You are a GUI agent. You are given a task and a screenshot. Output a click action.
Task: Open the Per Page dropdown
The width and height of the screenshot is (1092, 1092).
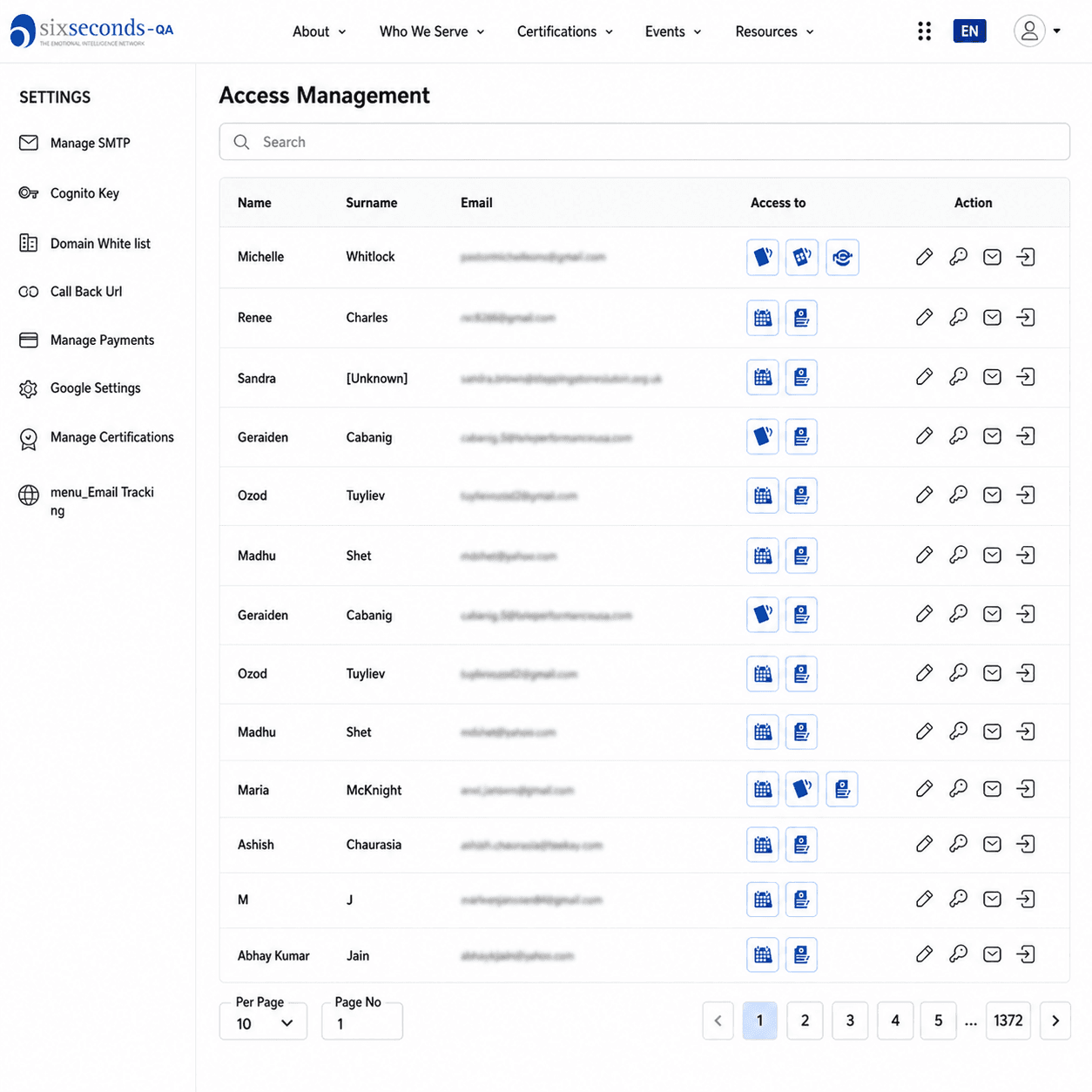[x=263, y=1022]
